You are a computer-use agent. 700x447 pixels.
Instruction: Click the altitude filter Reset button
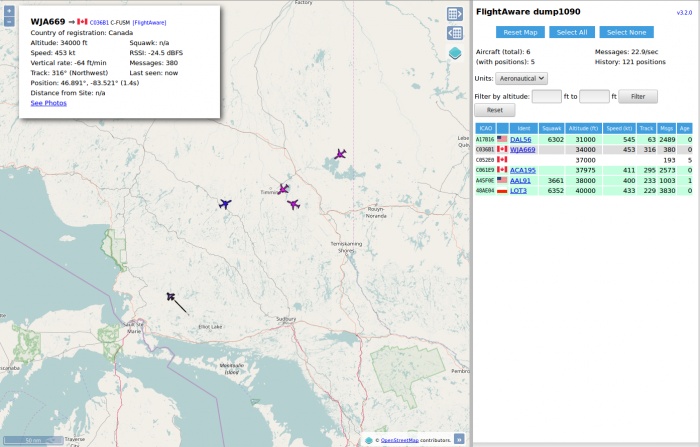pos(495,110)
